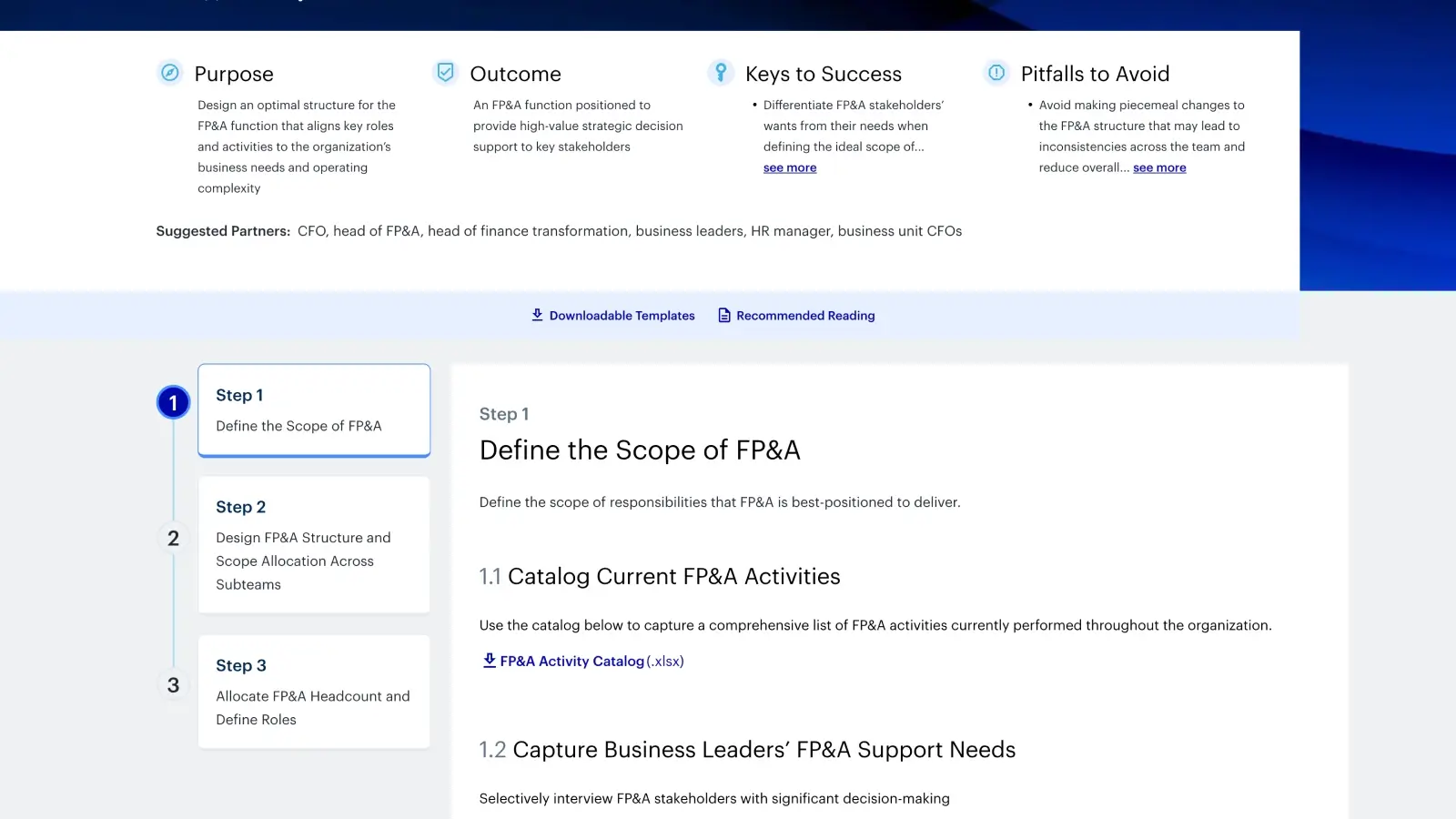Click heading Capture Business Leaders' FP&A Support Needs
The height and width of the screenshot is (819, 1456).
pos(763,749)
